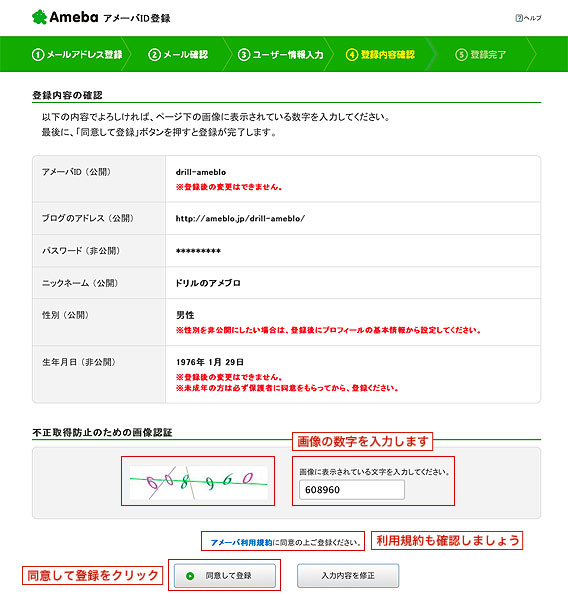
Task: Click the 入力内容を修正 button
Action: click(x=348, y=576)
